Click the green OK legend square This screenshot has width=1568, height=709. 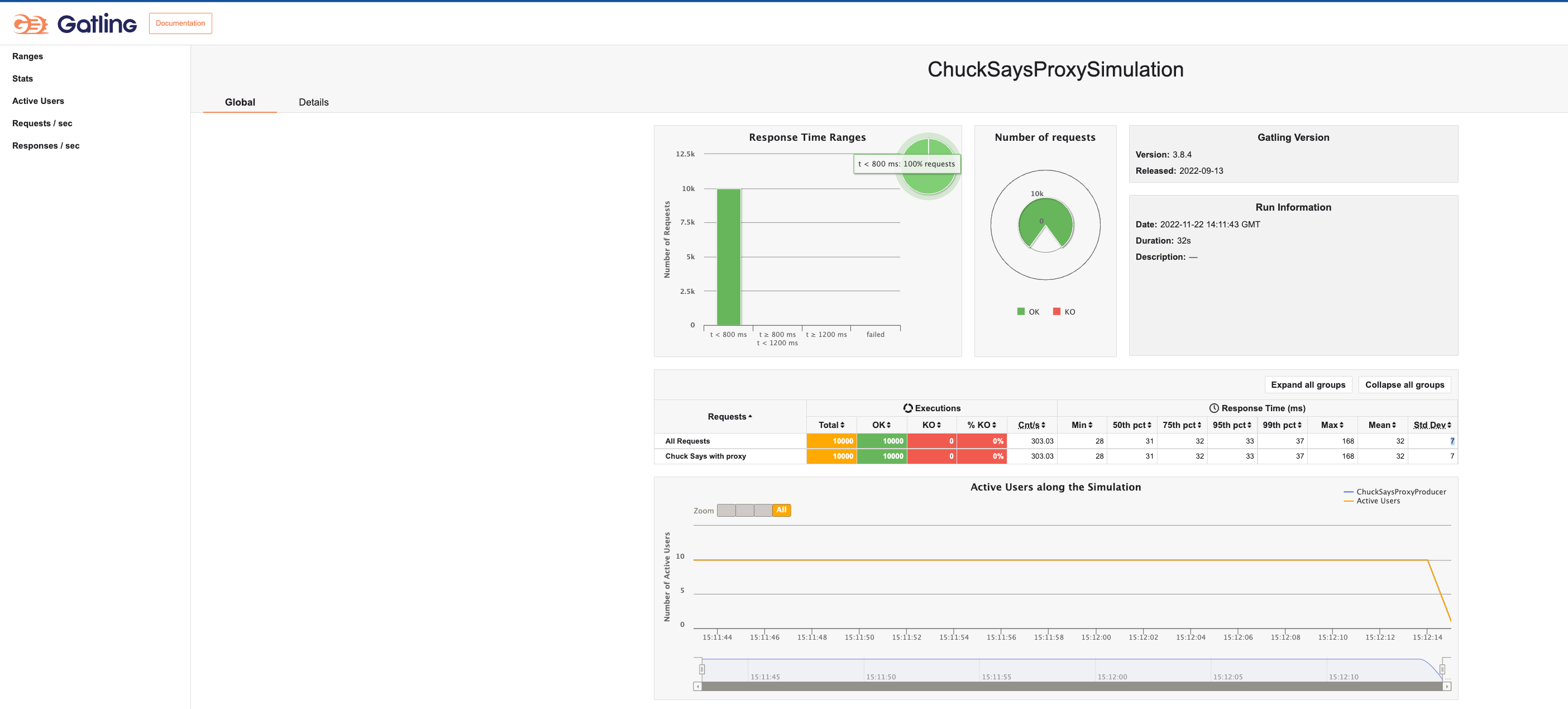click(1021, 311)
